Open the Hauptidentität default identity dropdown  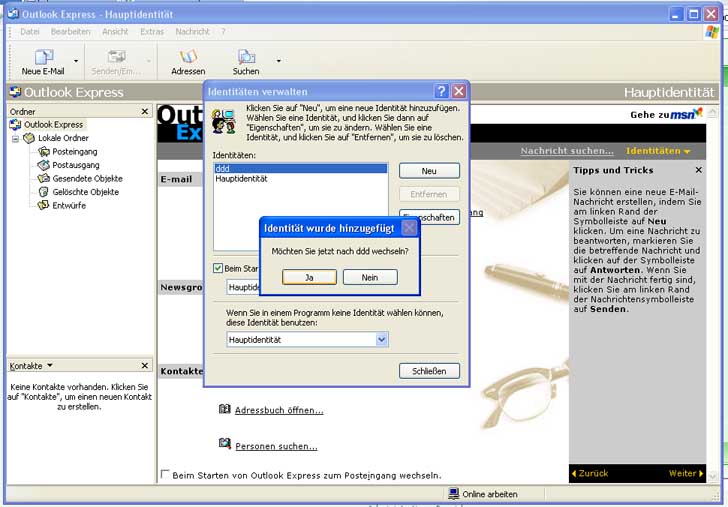point(381,340)
